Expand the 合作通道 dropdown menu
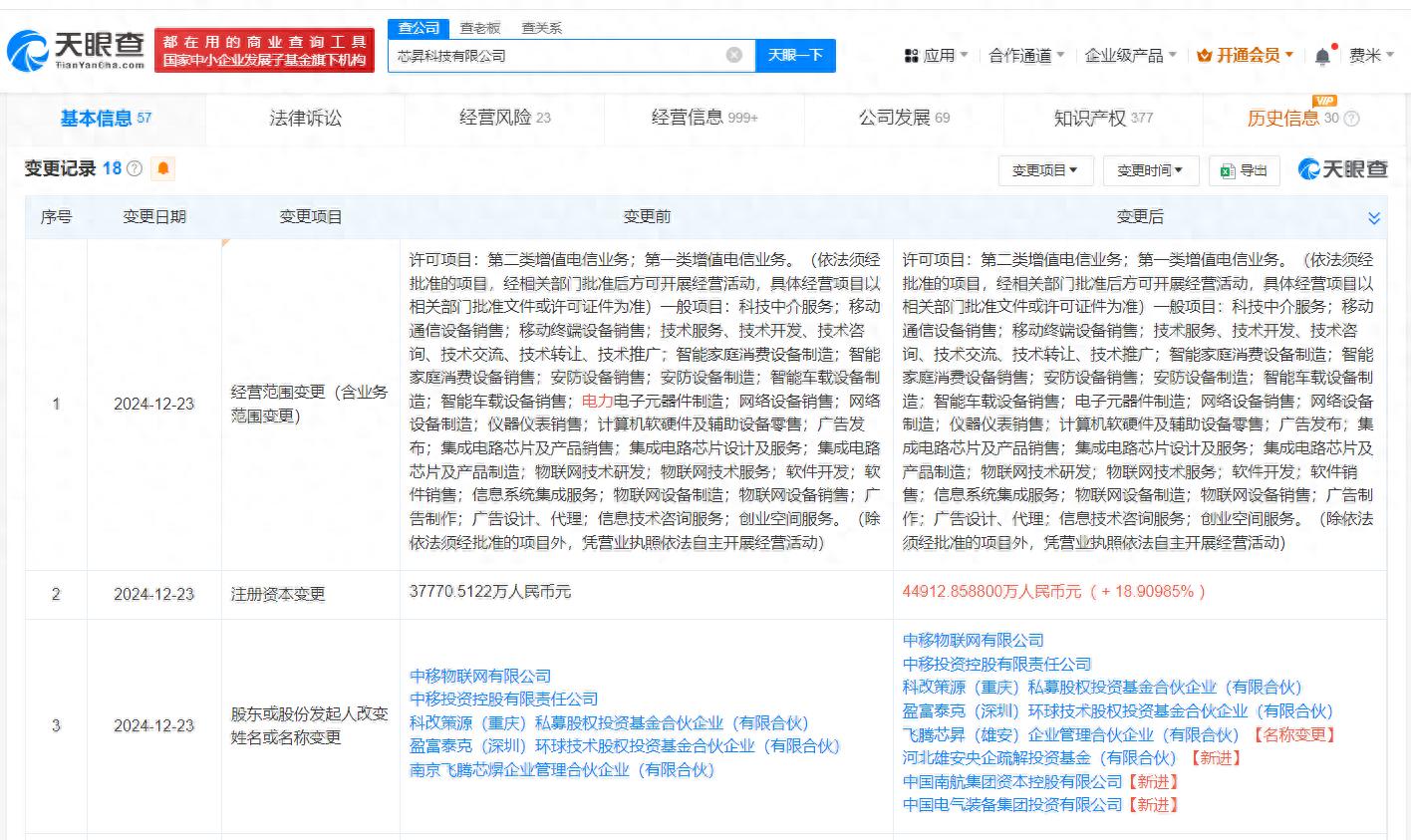The image size is (1411, 840). [x=1026, y=56]
